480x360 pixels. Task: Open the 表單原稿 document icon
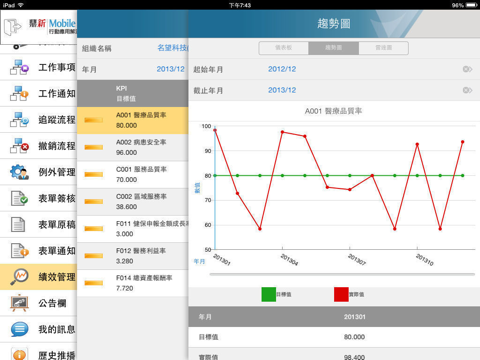18,224
